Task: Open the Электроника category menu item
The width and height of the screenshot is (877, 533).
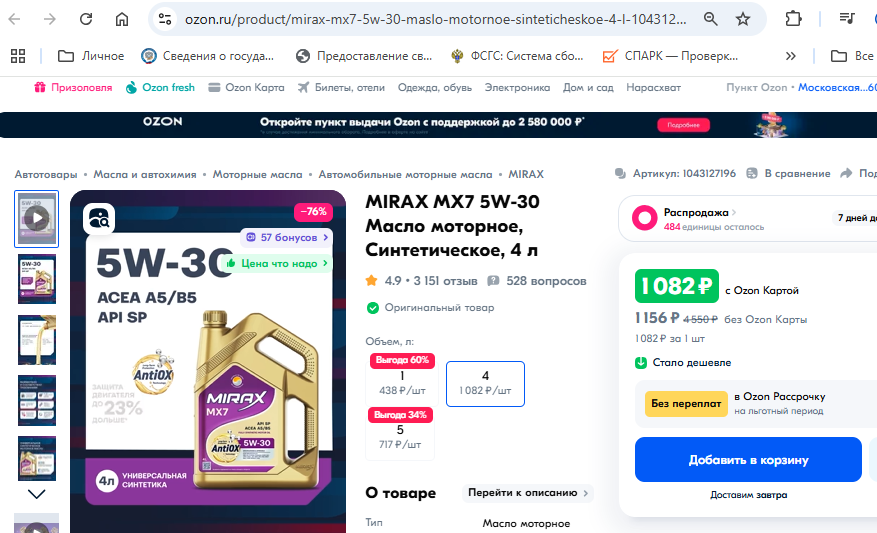Action: pyautogui.click(x=517, y=88)
